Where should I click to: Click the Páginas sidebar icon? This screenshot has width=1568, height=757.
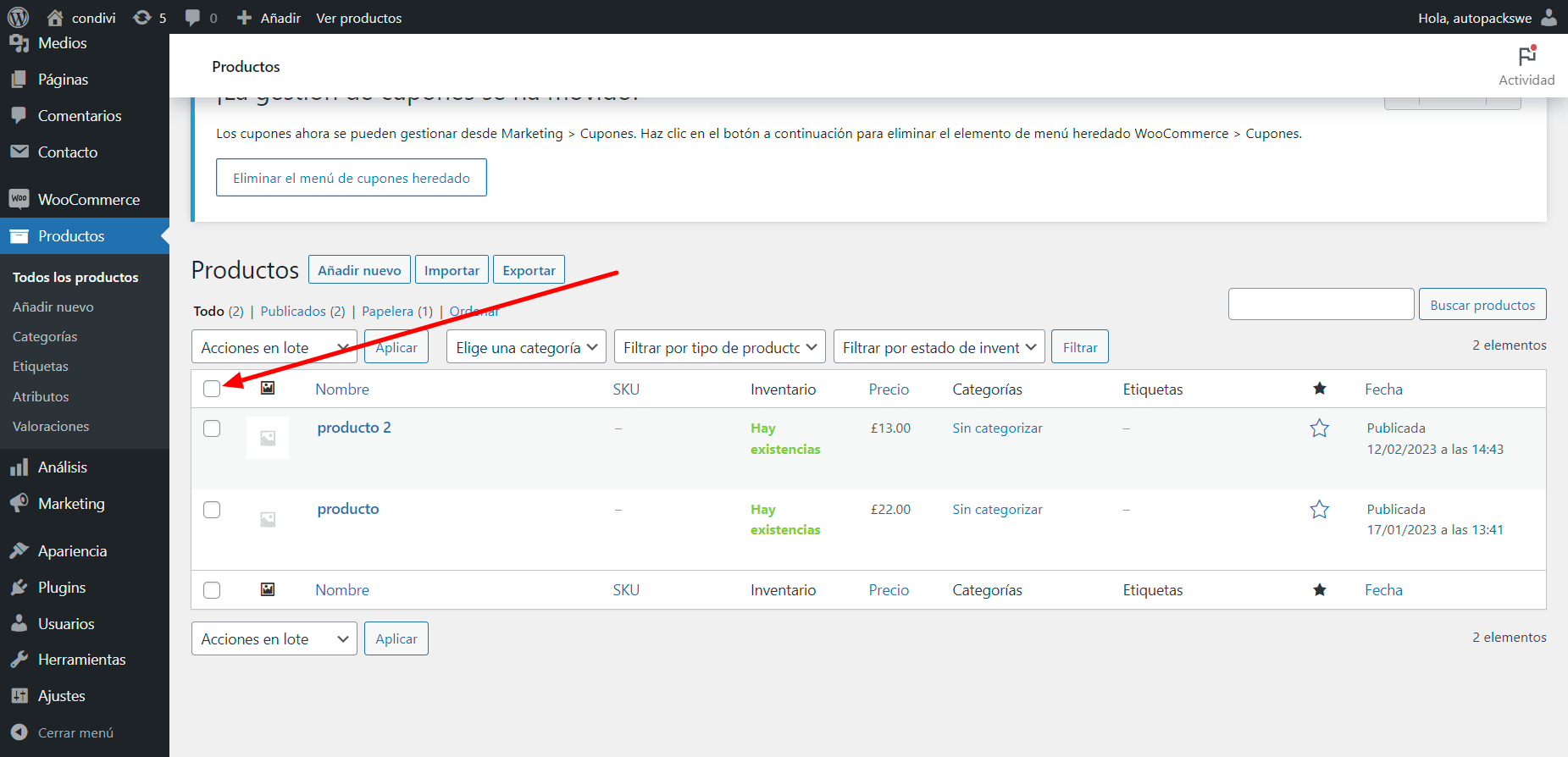click(x=19, y=80)
